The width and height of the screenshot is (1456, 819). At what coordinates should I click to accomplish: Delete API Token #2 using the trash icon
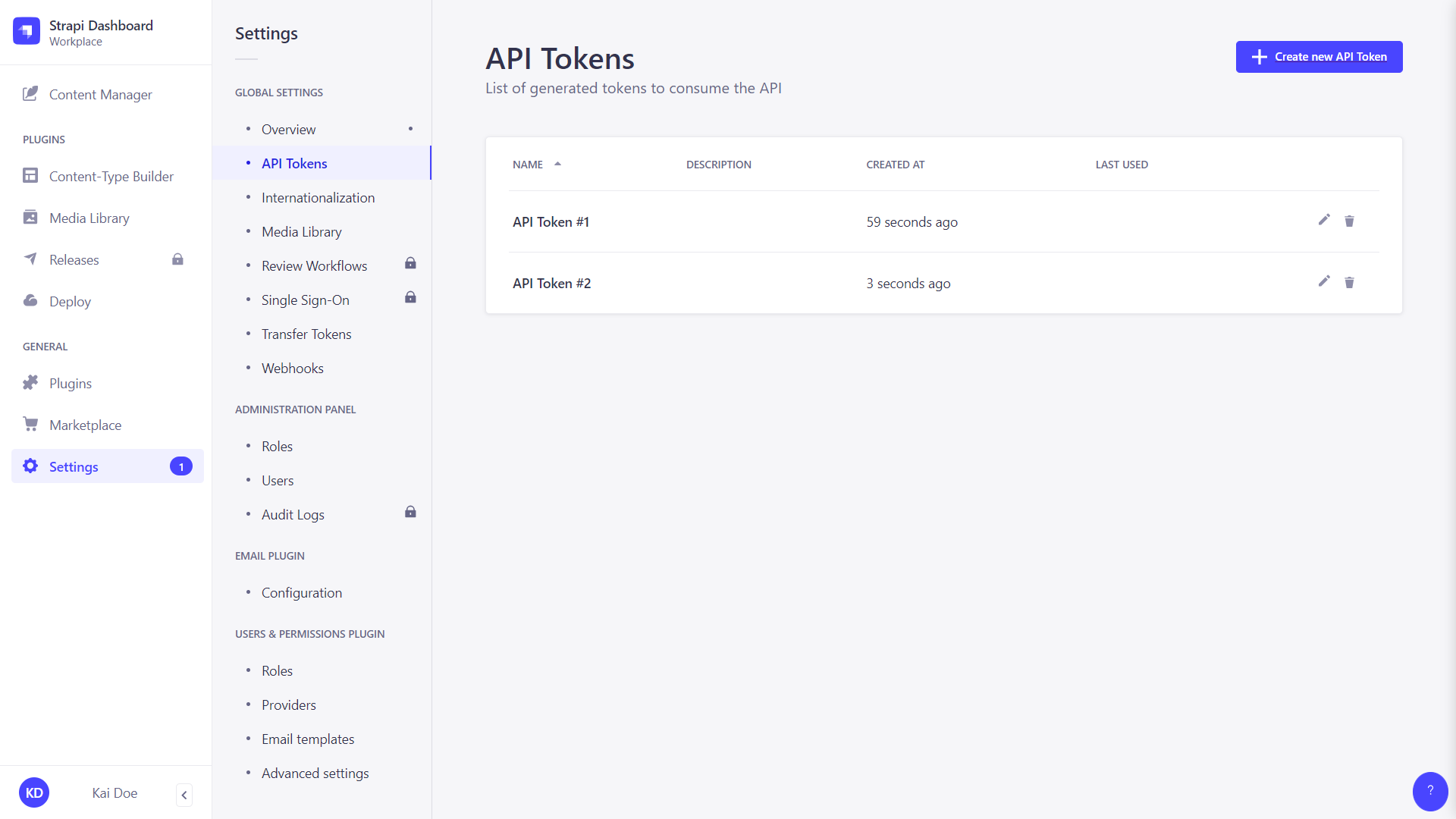[x=1350, y=282]
